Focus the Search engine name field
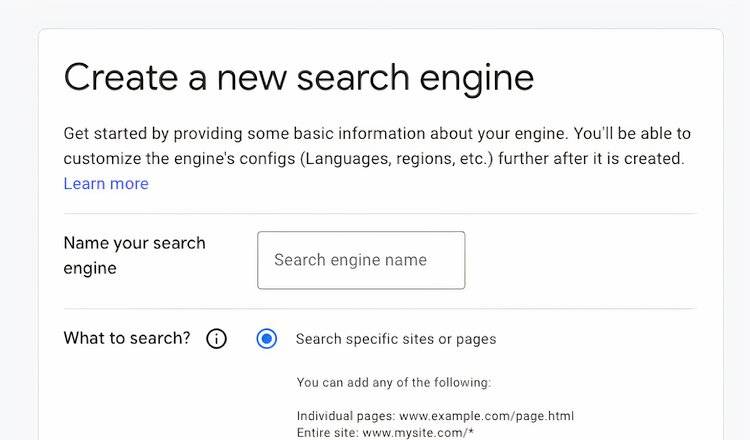The image size is (750, 440). pyautogui.click(x=361, y=260)
